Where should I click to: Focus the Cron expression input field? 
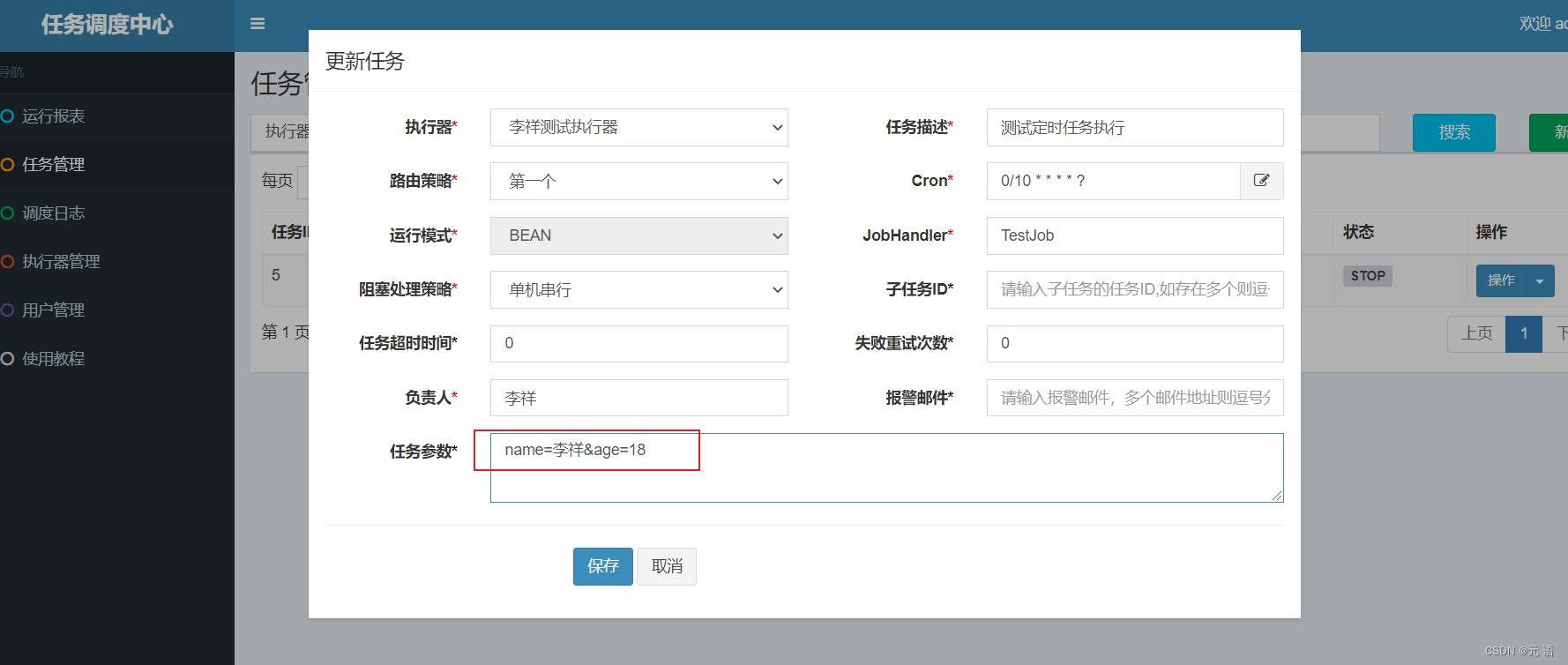pos(1113,181)
